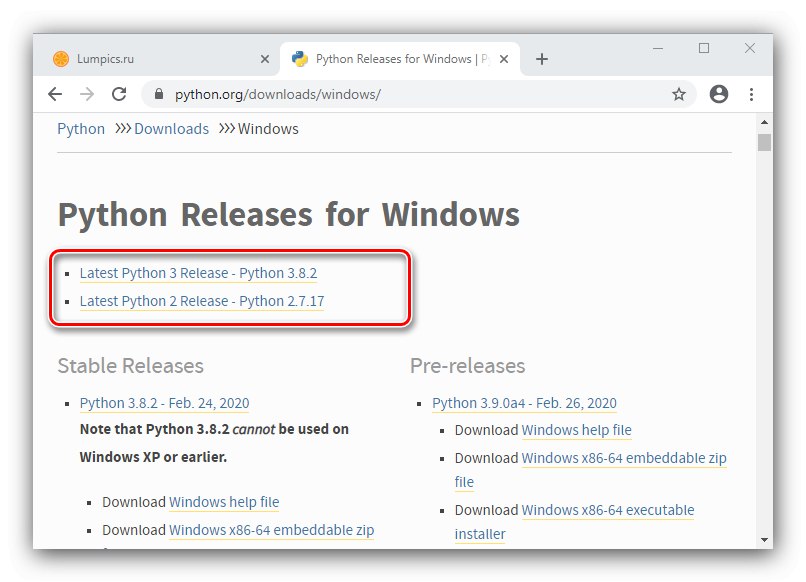
Task: Open the Chrome three-dot menu
Action: pos(752,94)
